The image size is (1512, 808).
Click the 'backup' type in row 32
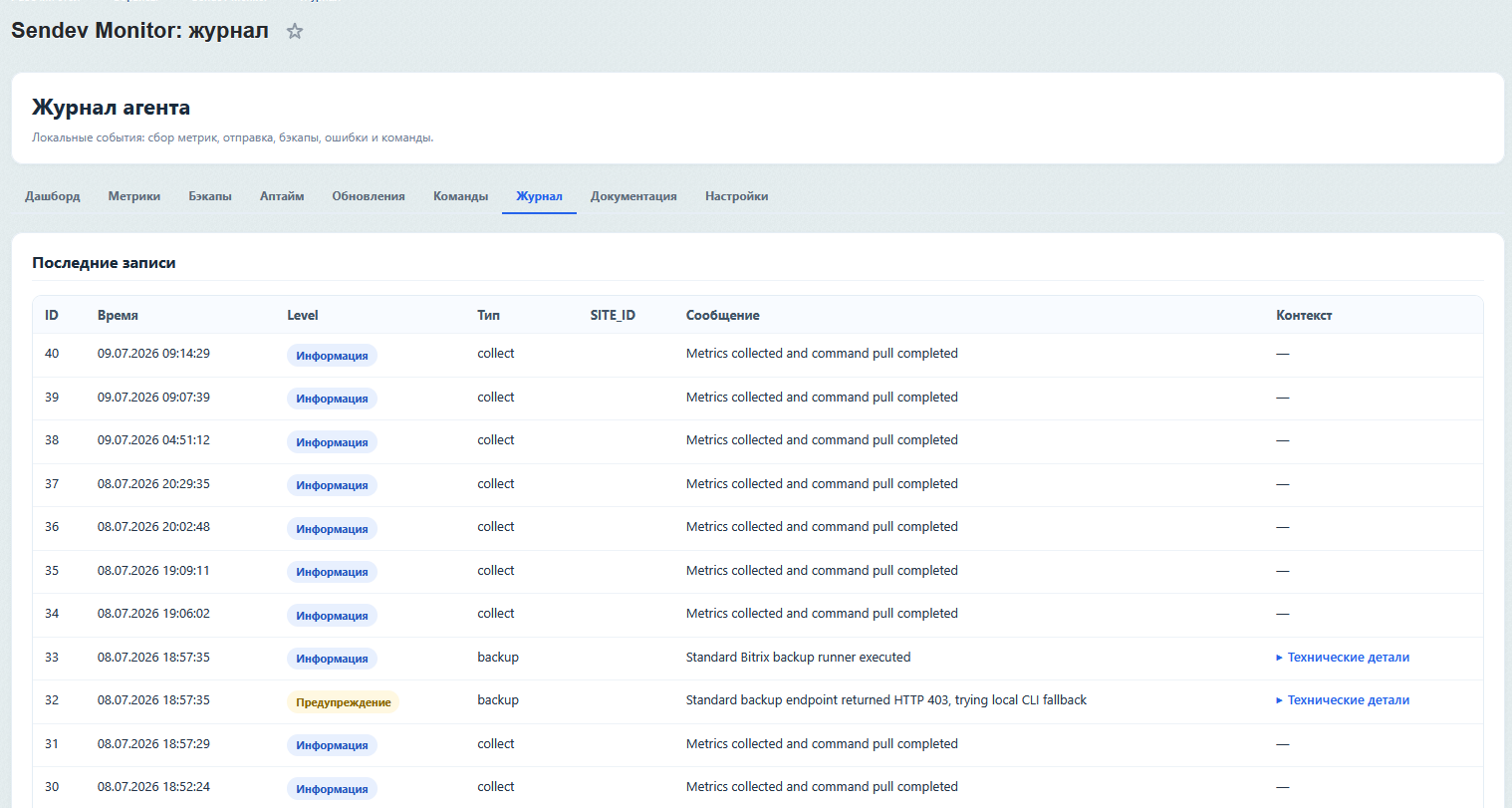pyautogui.click(x=498, y=700)
